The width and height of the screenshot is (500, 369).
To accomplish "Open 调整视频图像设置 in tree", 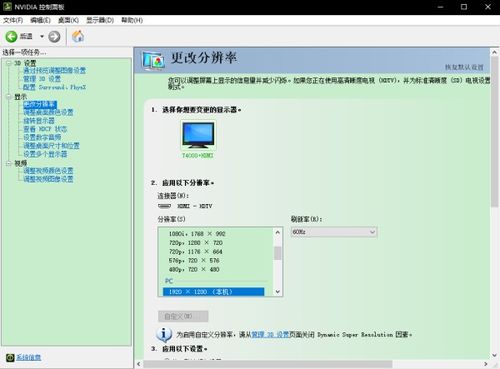I will point(48,179).
